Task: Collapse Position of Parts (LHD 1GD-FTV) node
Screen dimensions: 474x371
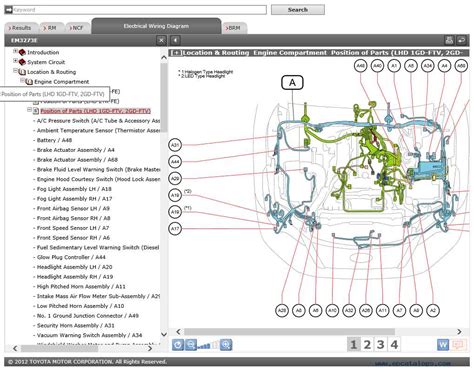Action: tap(29, 110)
